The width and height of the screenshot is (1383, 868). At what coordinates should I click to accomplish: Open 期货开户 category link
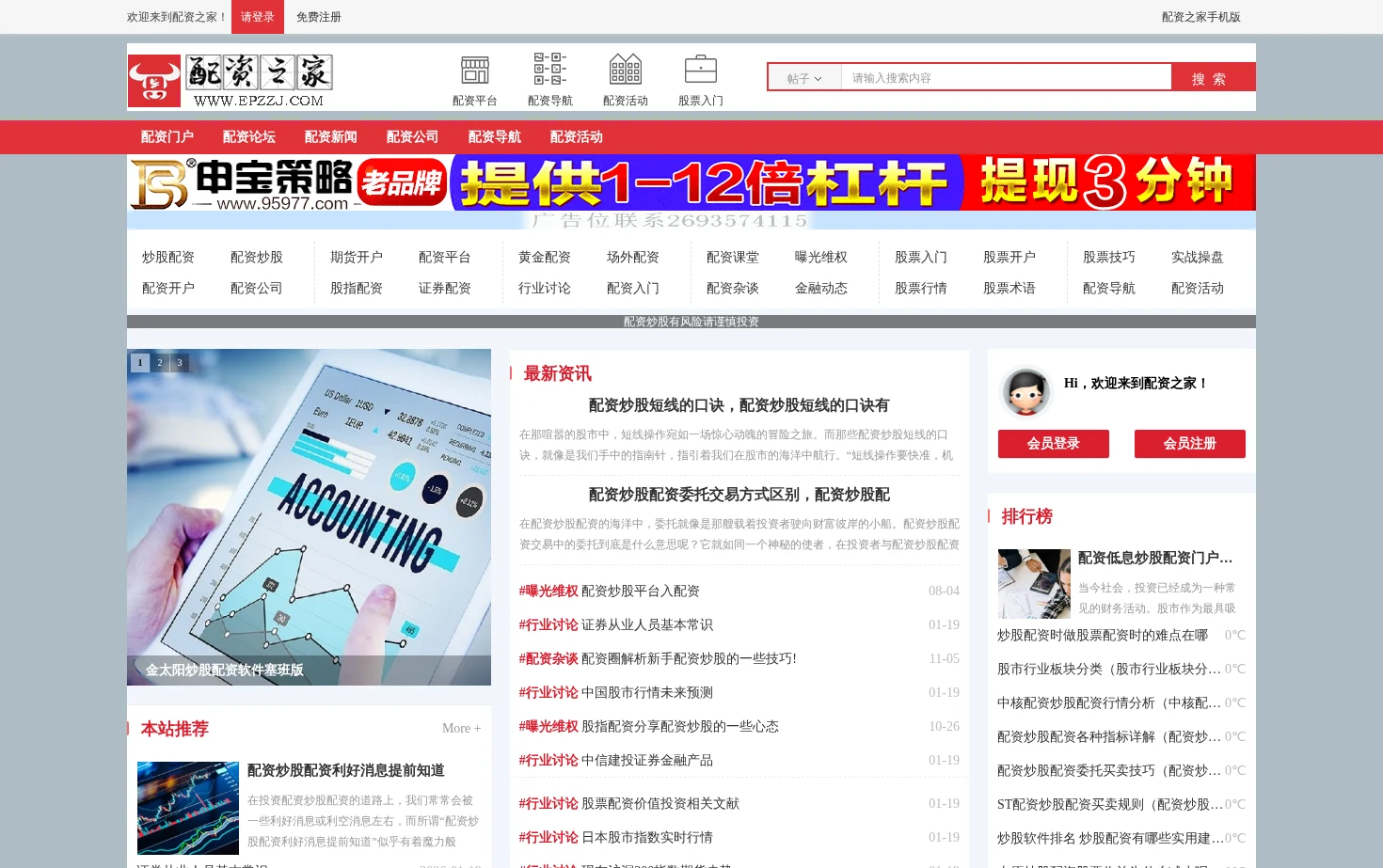point(357,257)
